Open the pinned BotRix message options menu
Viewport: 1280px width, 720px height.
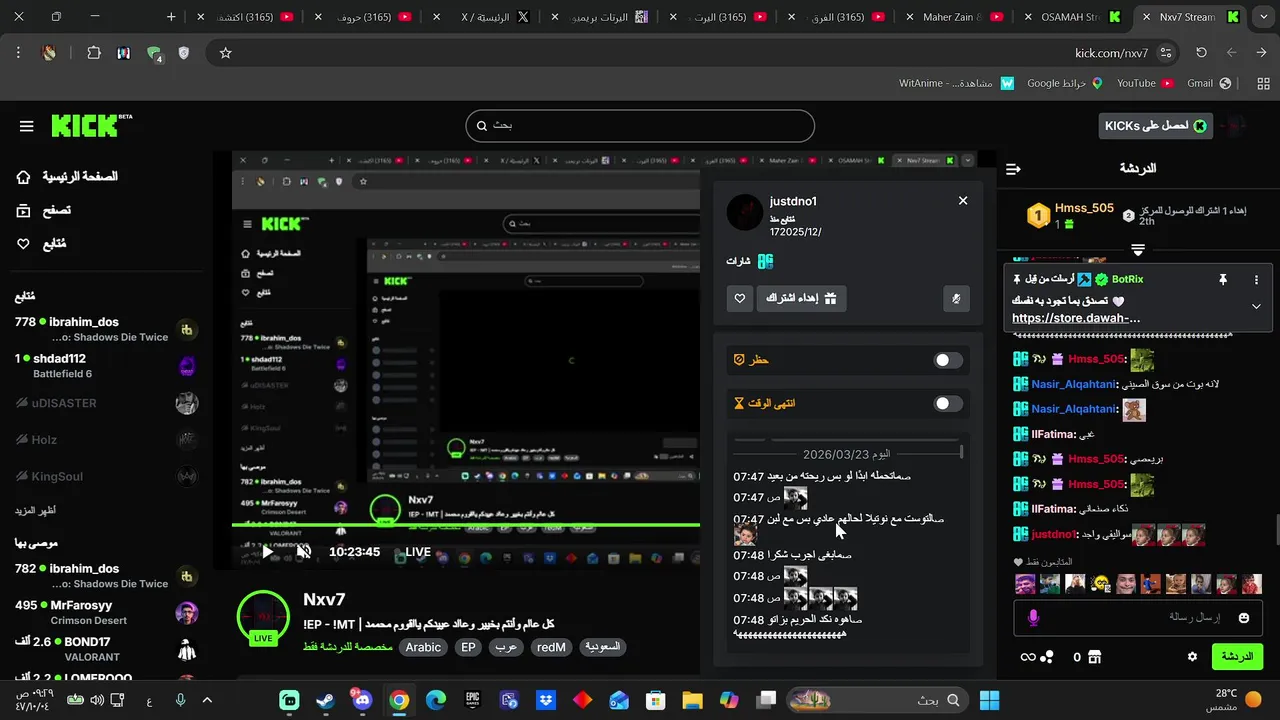tap(1256, 280)
